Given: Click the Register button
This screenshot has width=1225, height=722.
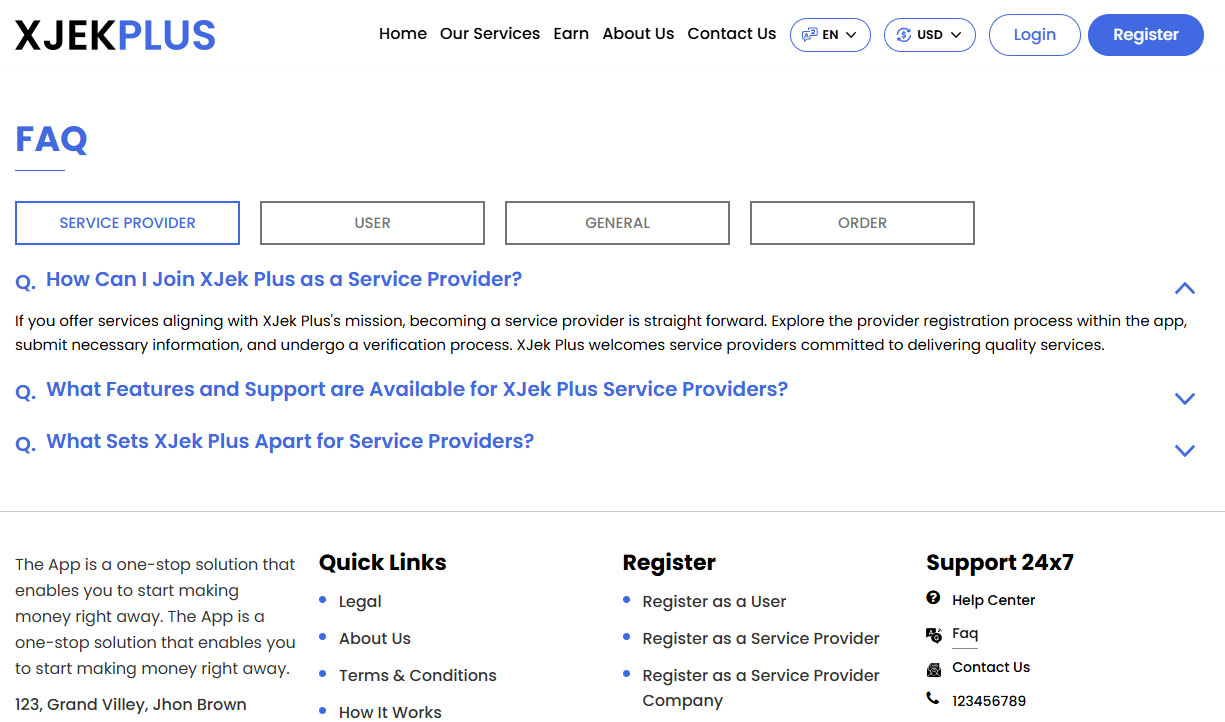Looking at the screenshot, I should tap(1145, 34).
